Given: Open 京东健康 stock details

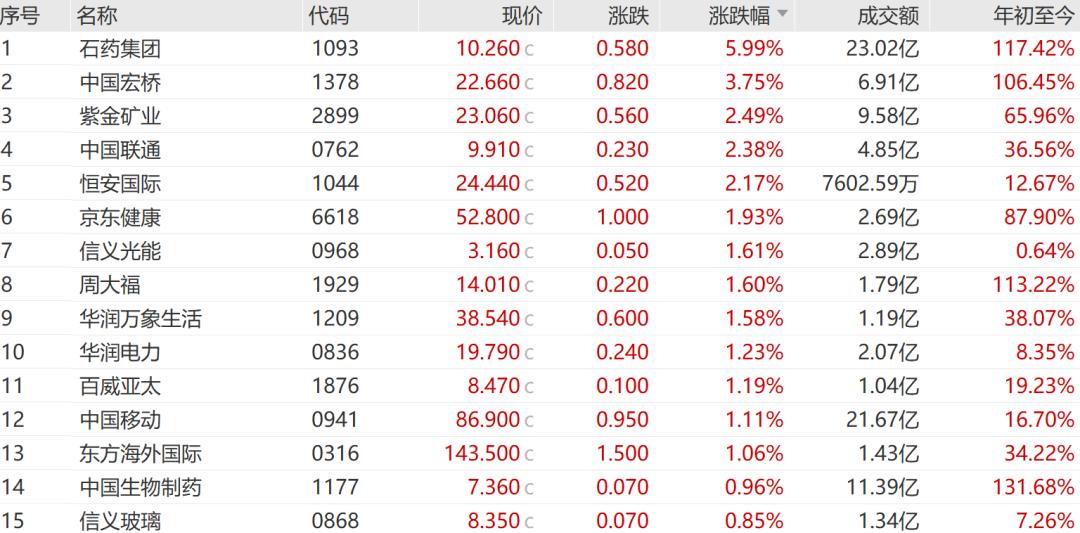Looking at the screenshot, I should click(x=540, y=217).
